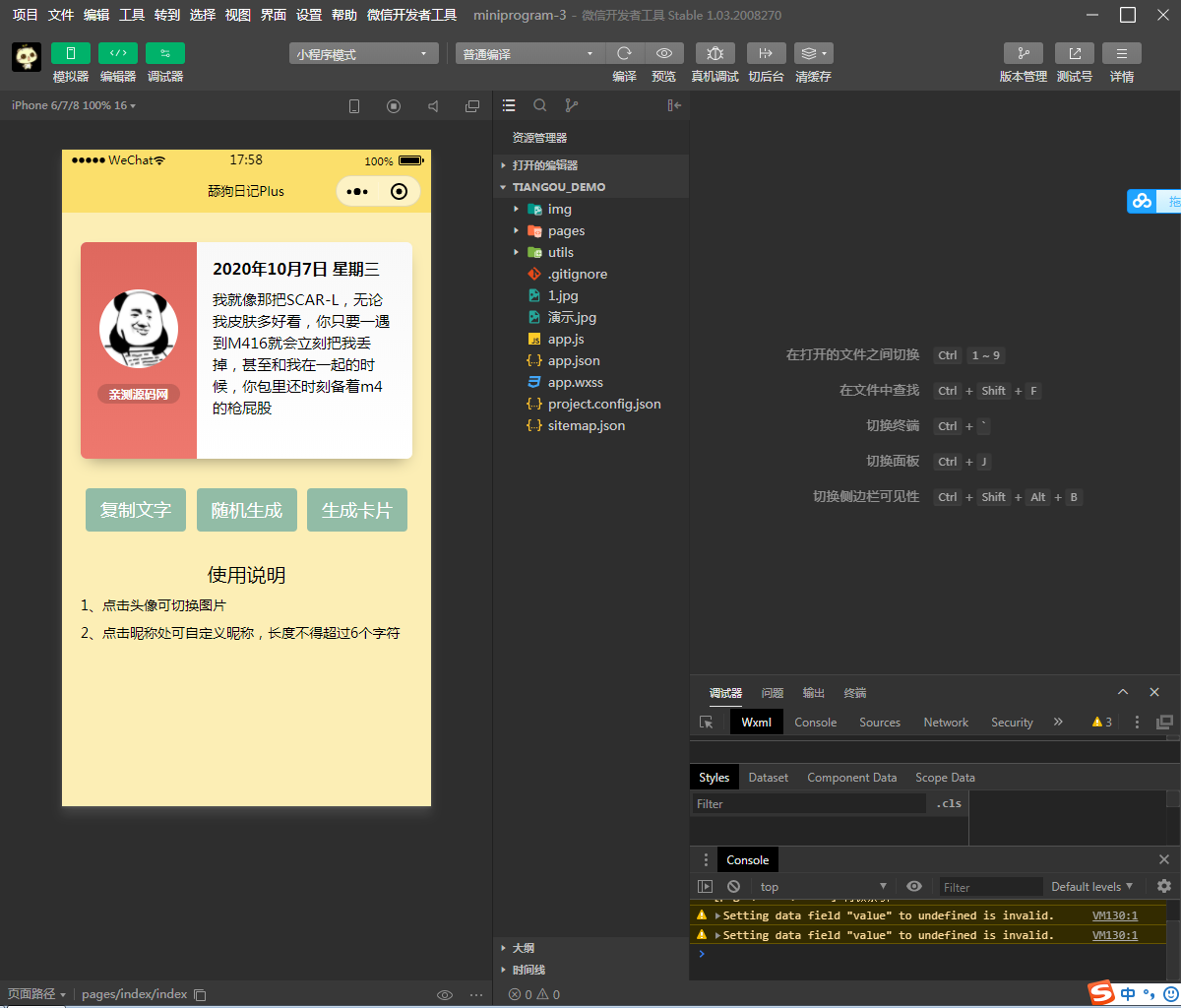
Task: Open the .gitignore file
Action: [590, 274]
